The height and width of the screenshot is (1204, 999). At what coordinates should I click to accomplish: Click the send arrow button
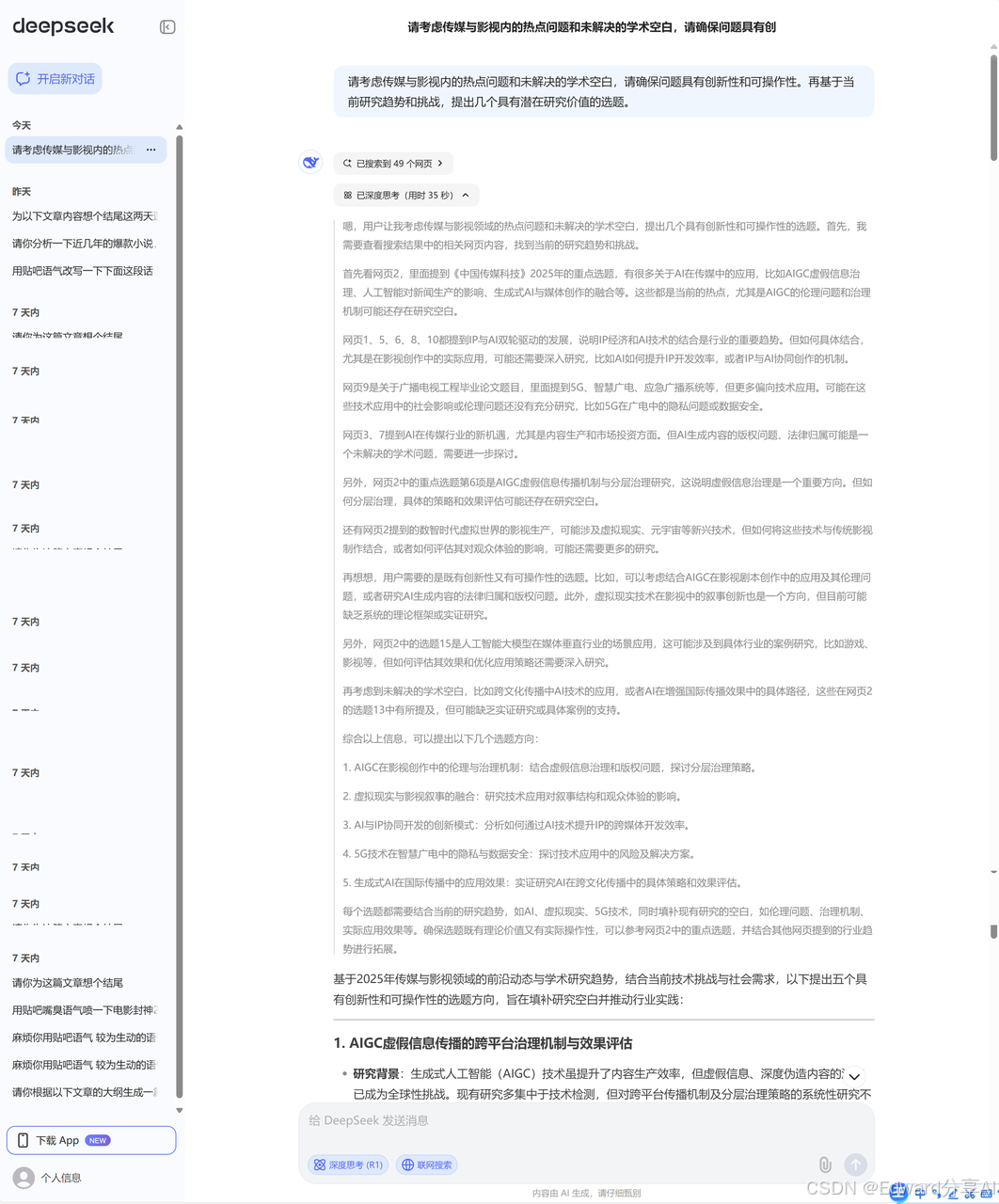(x=855, y=1164)
